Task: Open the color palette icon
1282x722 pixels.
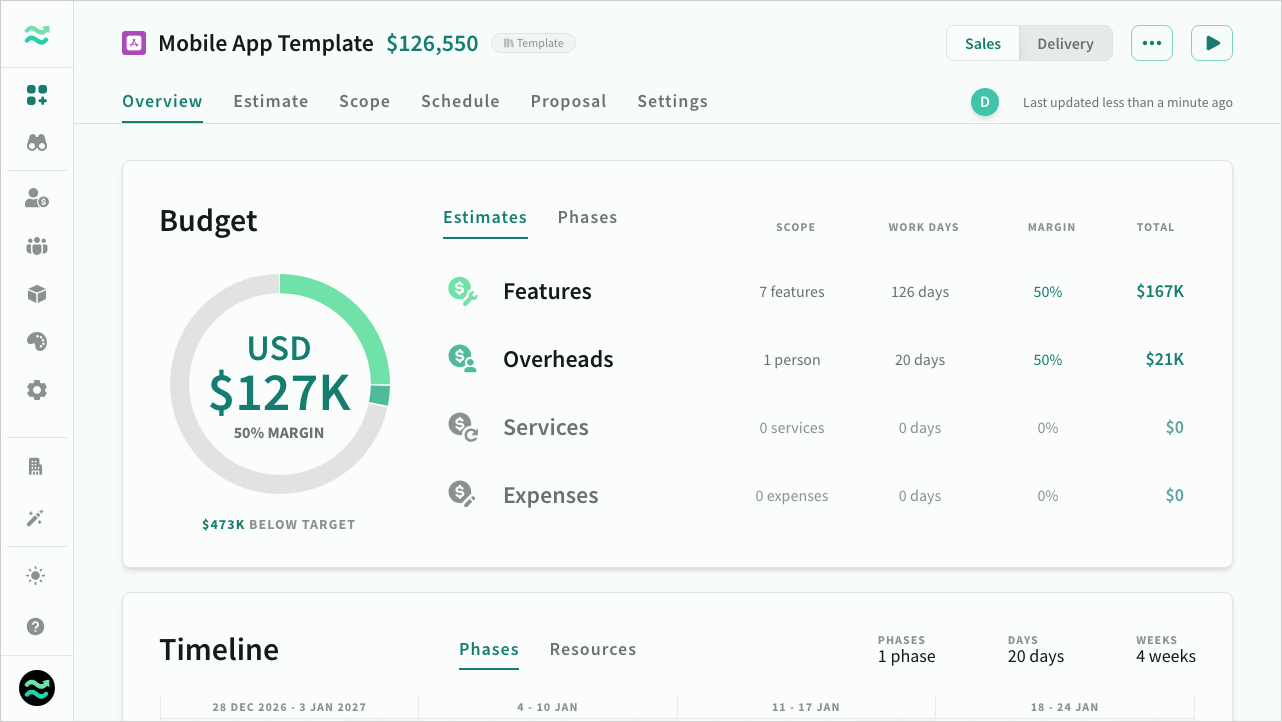Action: tap(37, 342)
